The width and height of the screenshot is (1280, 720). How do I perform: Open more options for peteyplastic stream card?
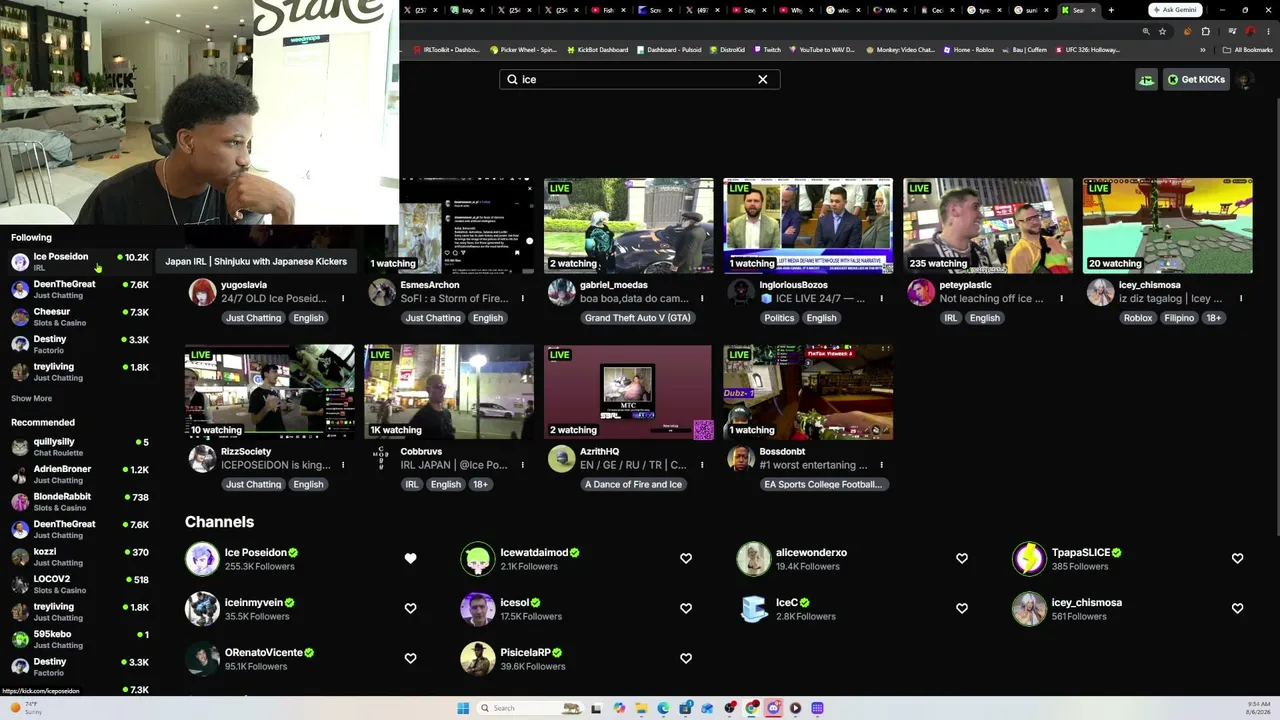(x=1061, y=298)
